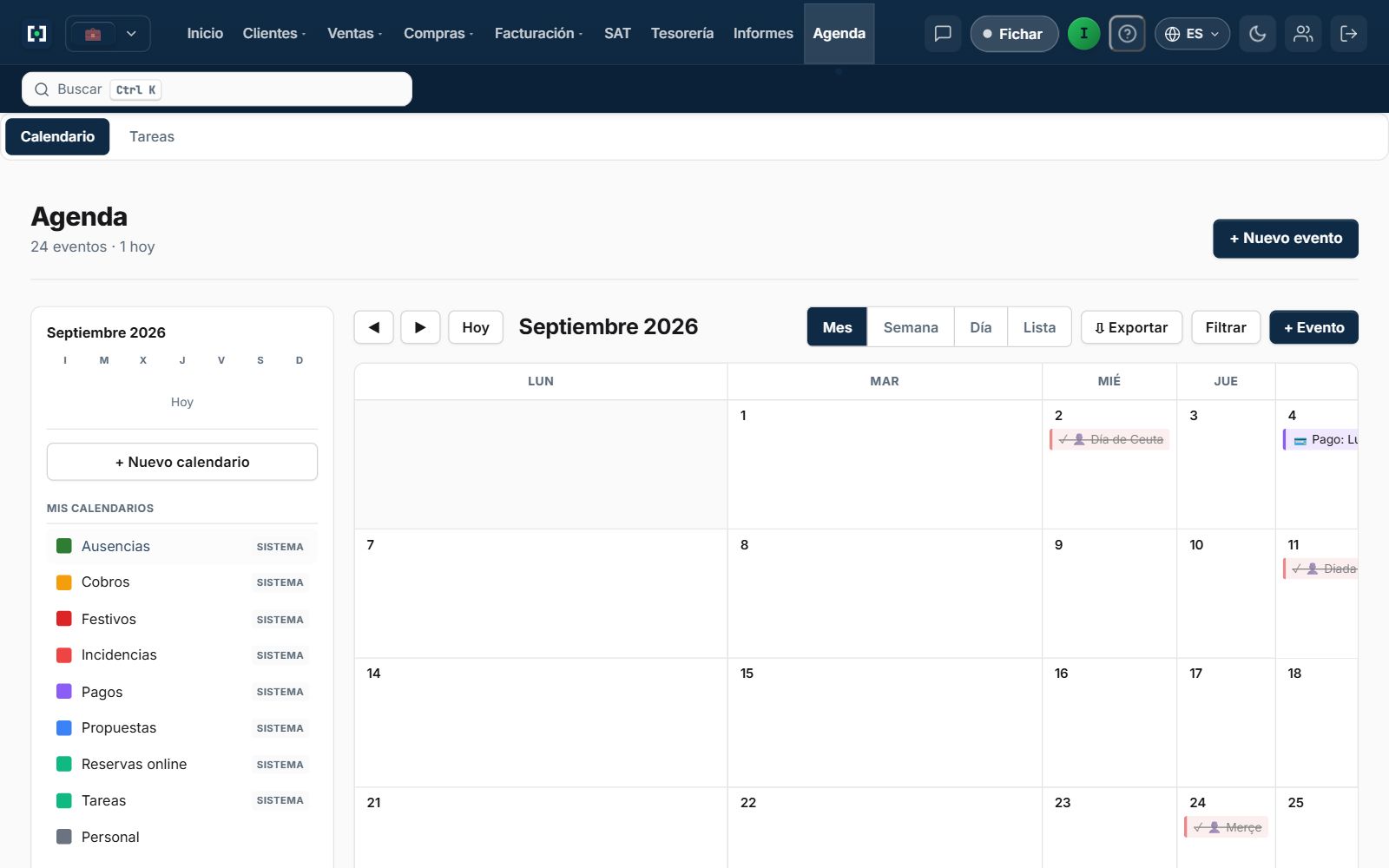Expand the Clientes menu
1389x868 pixels.
[x=274, y=33]
